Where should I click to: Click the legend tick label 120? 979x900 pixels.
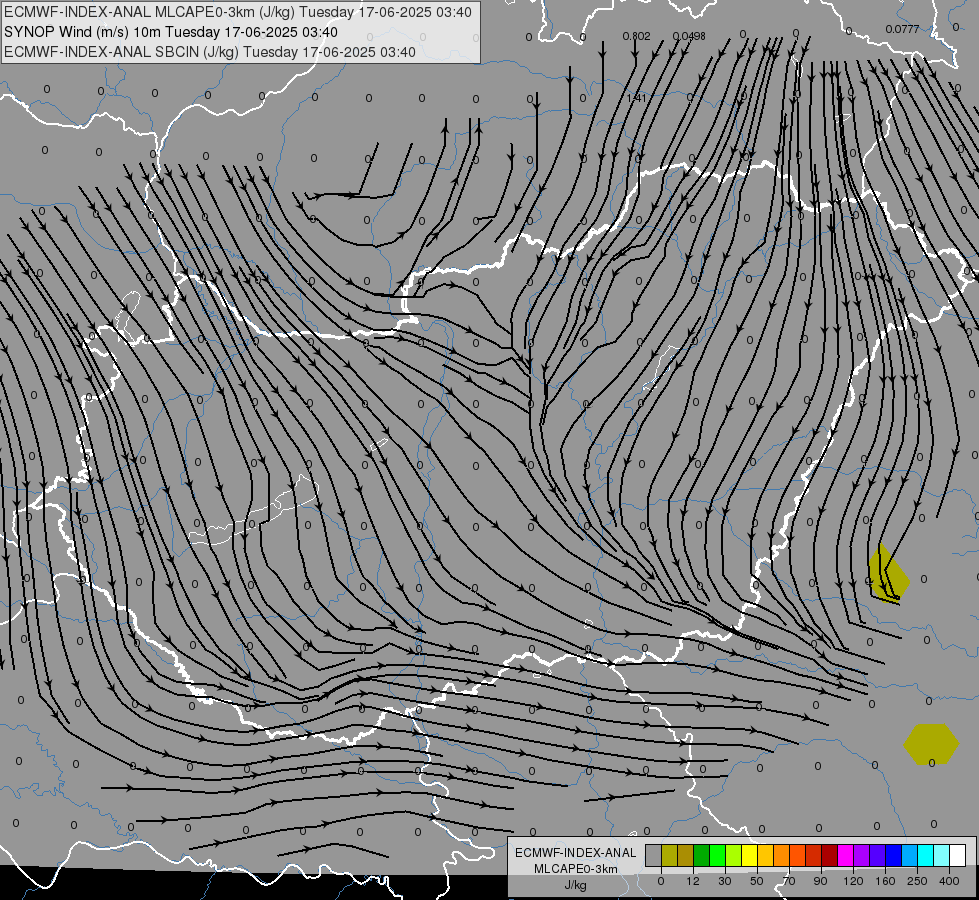coord(854,881)
